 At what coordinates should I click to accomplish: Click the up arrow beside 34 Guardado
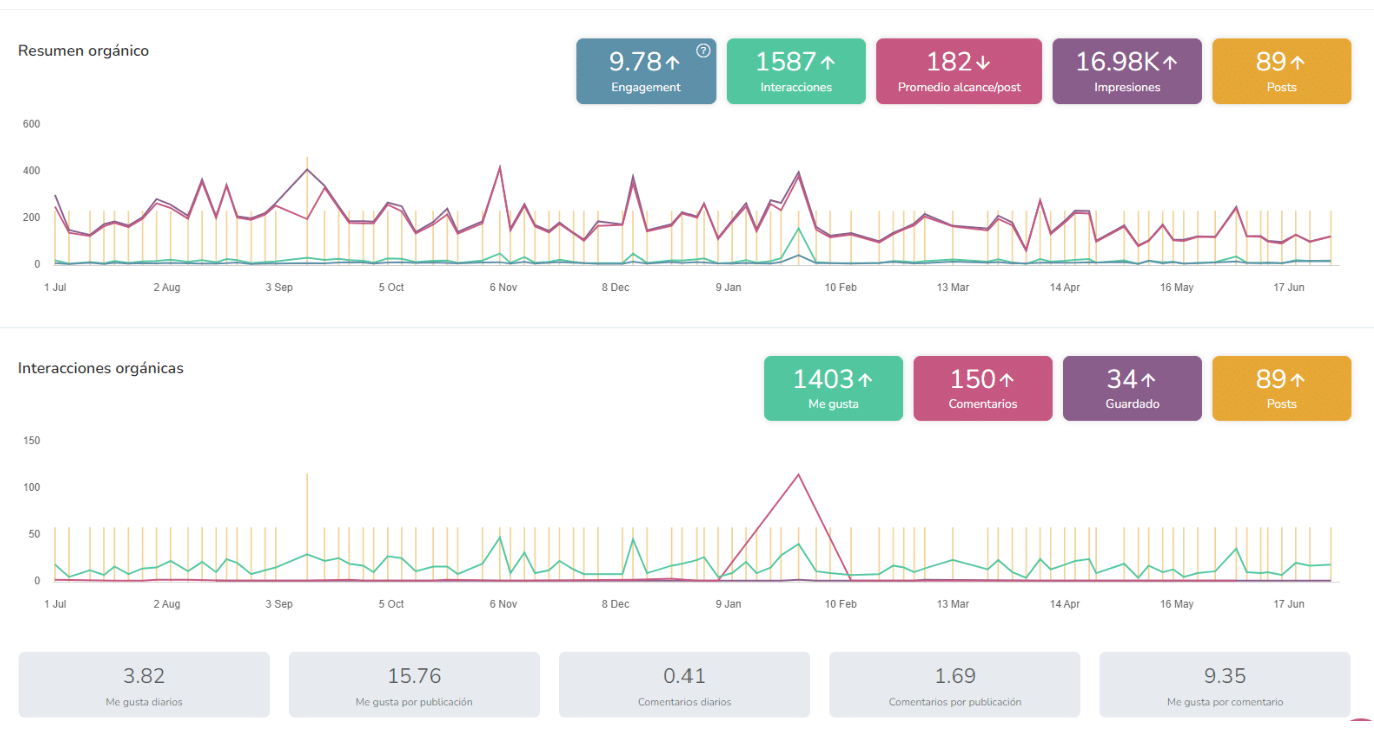click(x=1148, y=380)
